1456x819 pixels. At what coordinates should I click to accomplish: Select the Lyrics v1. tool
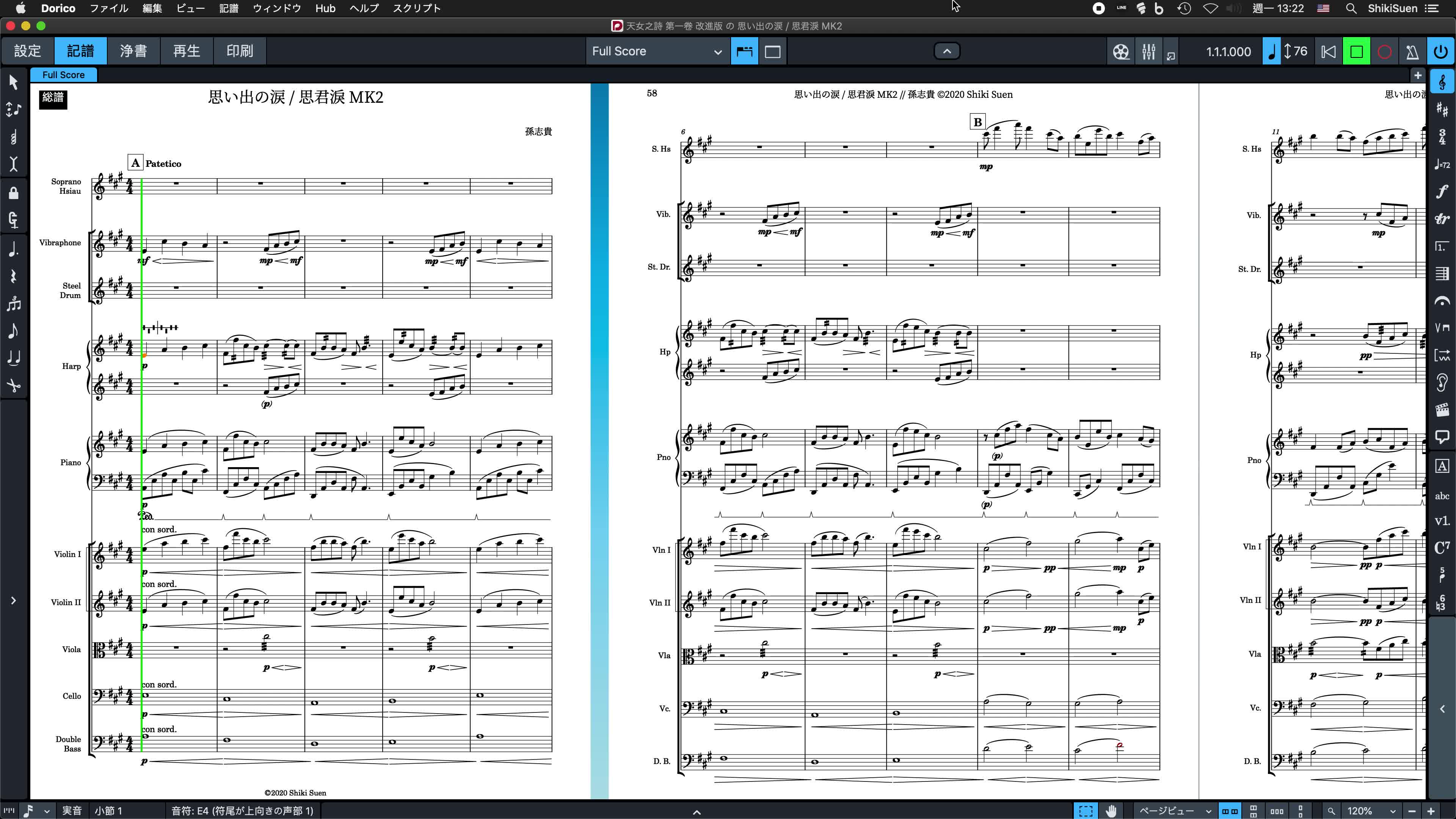[1442, 521]
